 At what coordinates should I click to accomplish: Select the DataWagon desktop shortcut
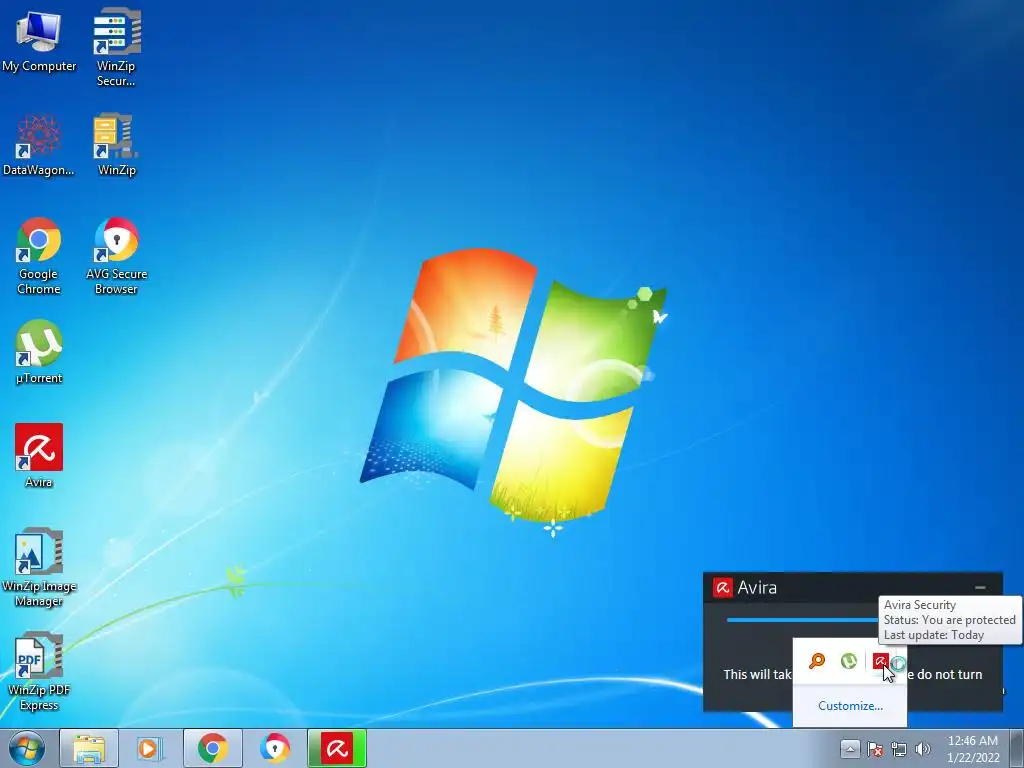(x=39, y=144)
